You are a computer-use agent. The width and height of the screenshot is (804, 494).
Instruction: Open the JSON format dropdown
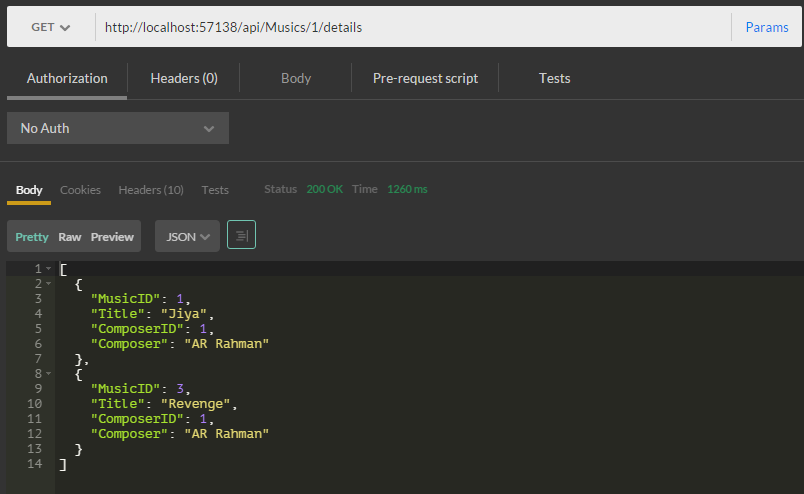187,237
